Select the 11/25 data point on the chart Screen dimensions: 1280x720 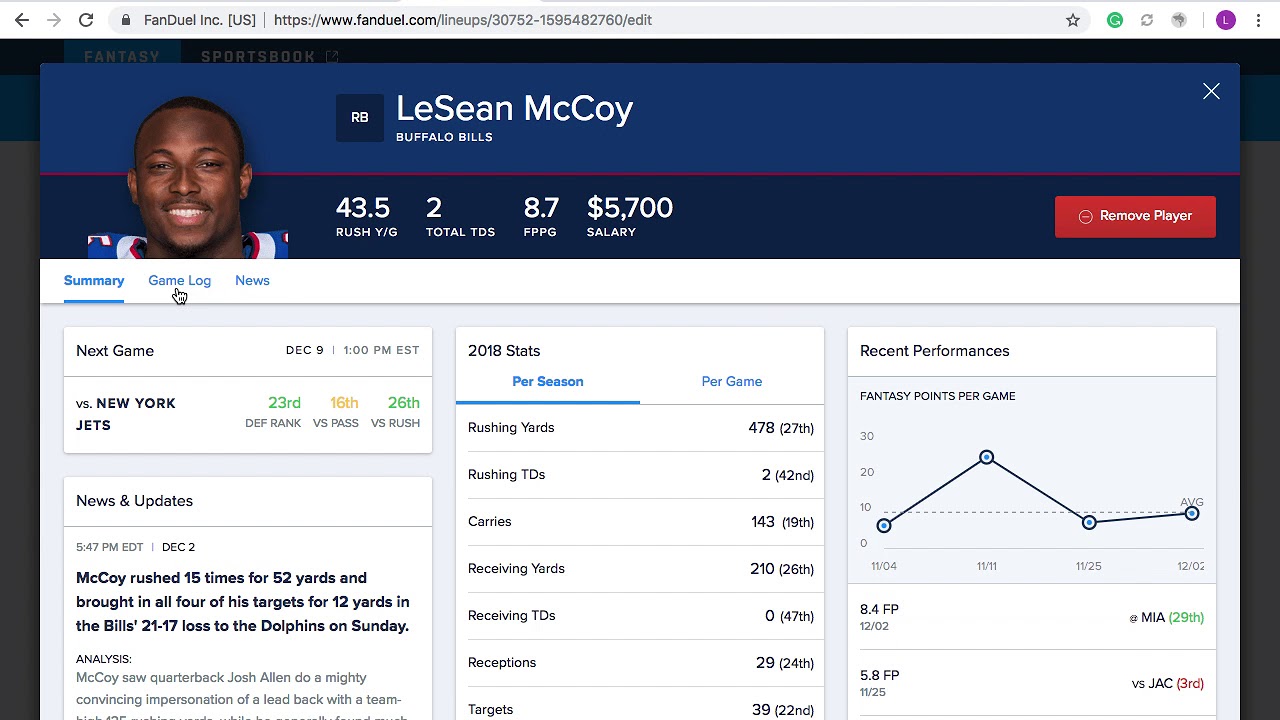[x=1089, y=522]
